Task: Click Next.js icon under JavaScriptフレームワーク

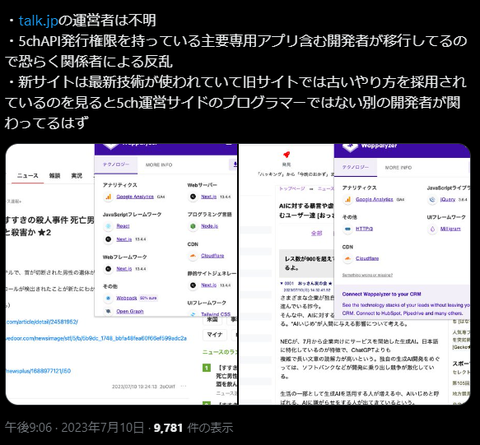Action: coord(108,239)
